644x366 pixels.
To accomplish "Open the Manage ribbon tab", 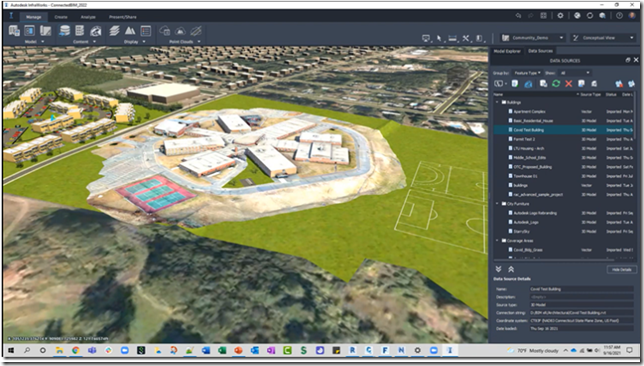I will [33, 17].
